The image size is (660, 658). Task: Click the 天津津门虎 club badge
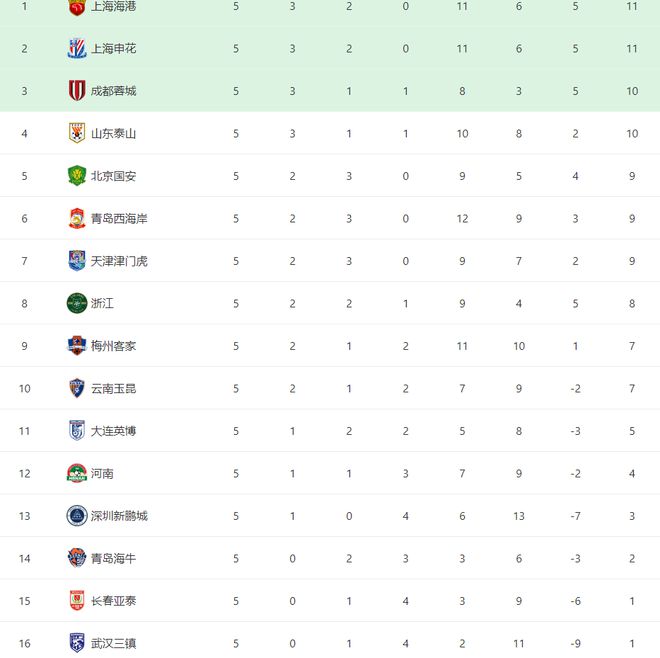77,261
